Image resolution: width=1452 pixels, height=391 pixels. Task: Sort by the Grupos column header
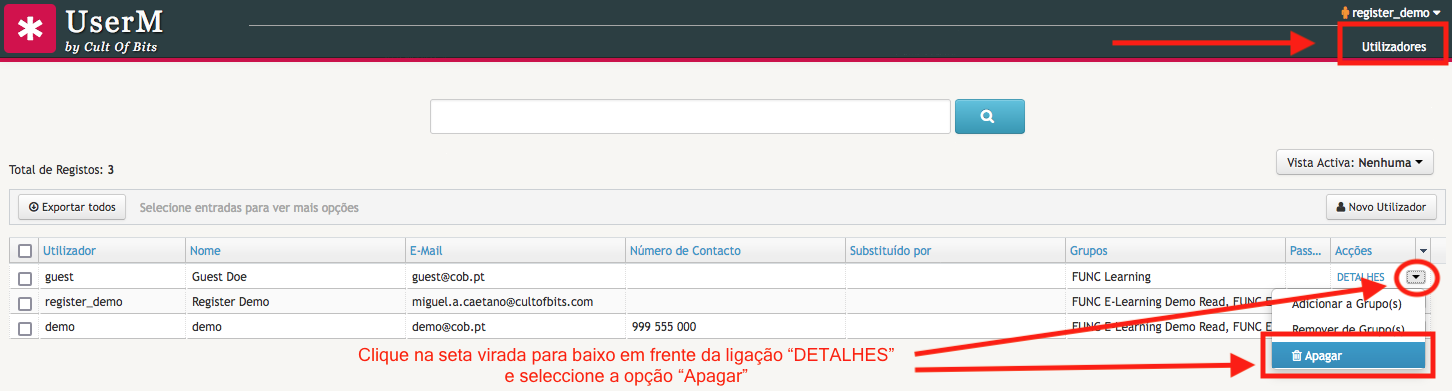click(1088, 251)
